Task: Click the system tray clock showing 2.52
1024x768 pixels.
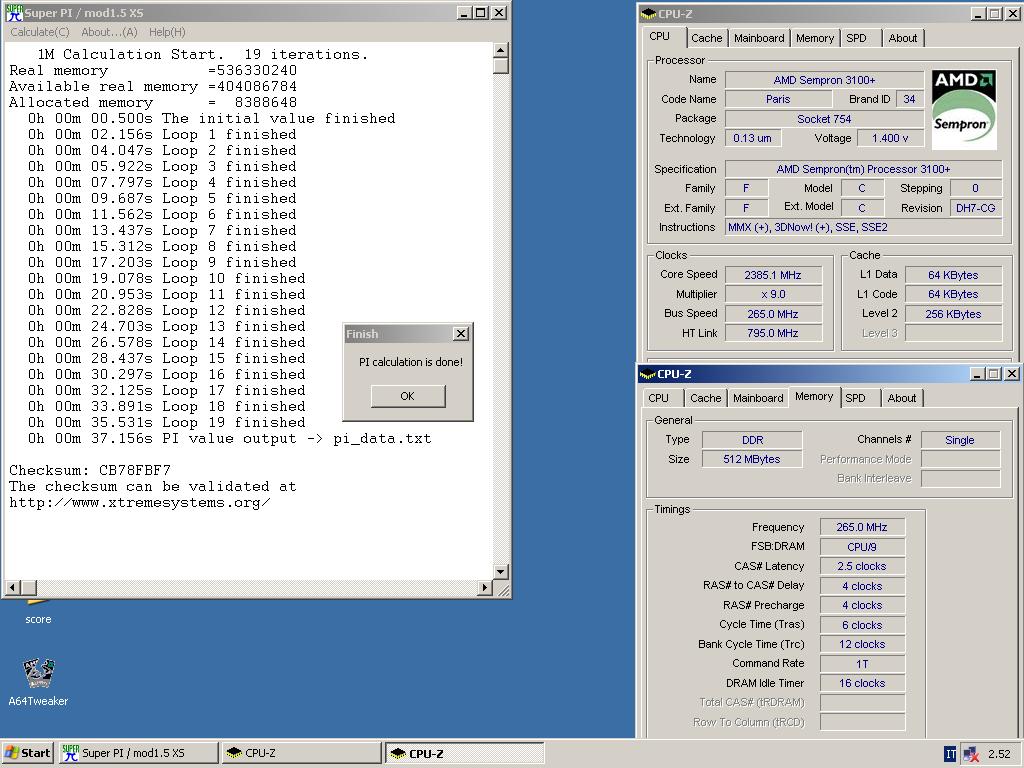Action: pyautogui.click(x=999, y=754)
